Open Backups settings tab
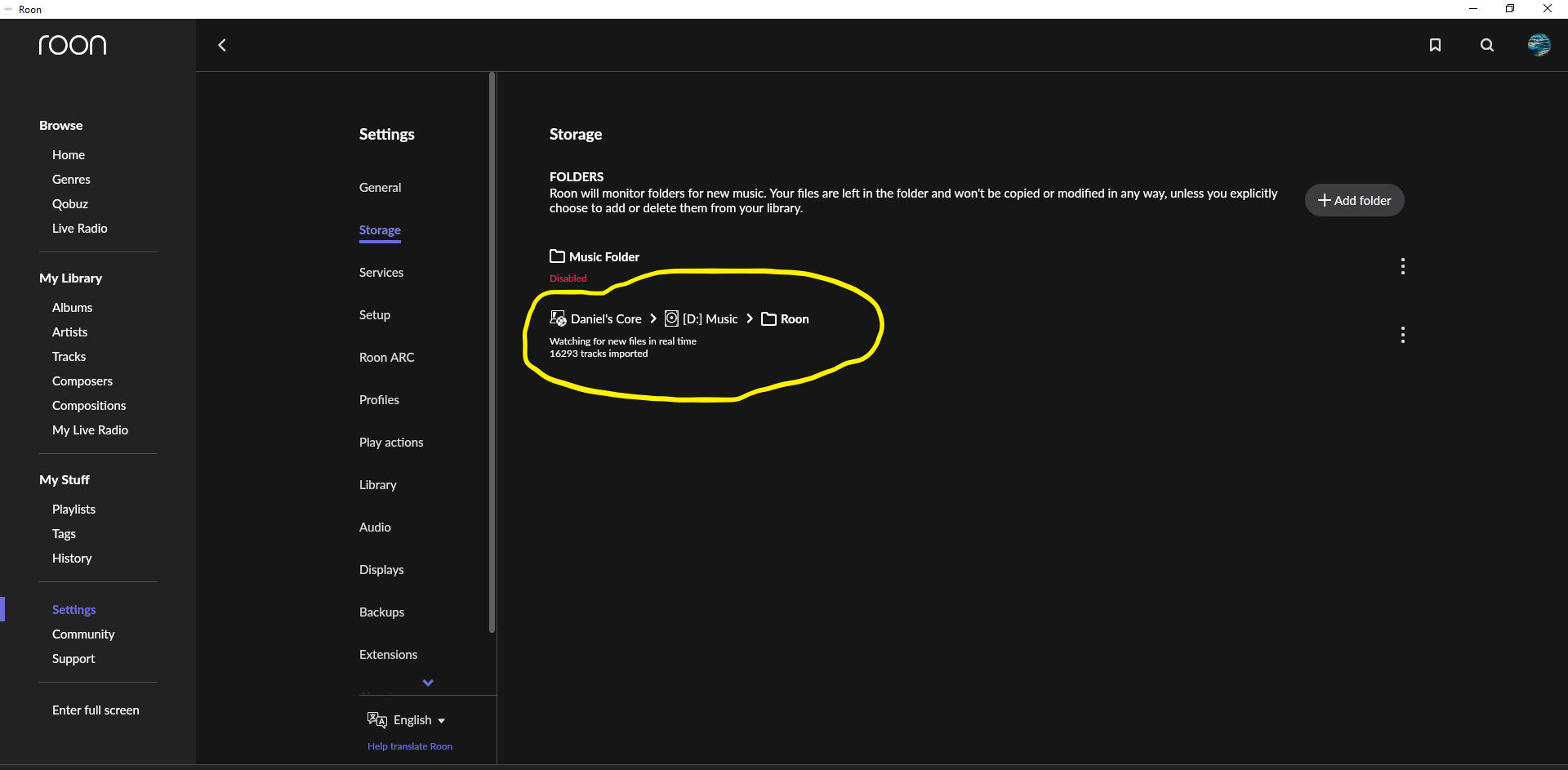 pyautogui.click(x=381, y=612)
